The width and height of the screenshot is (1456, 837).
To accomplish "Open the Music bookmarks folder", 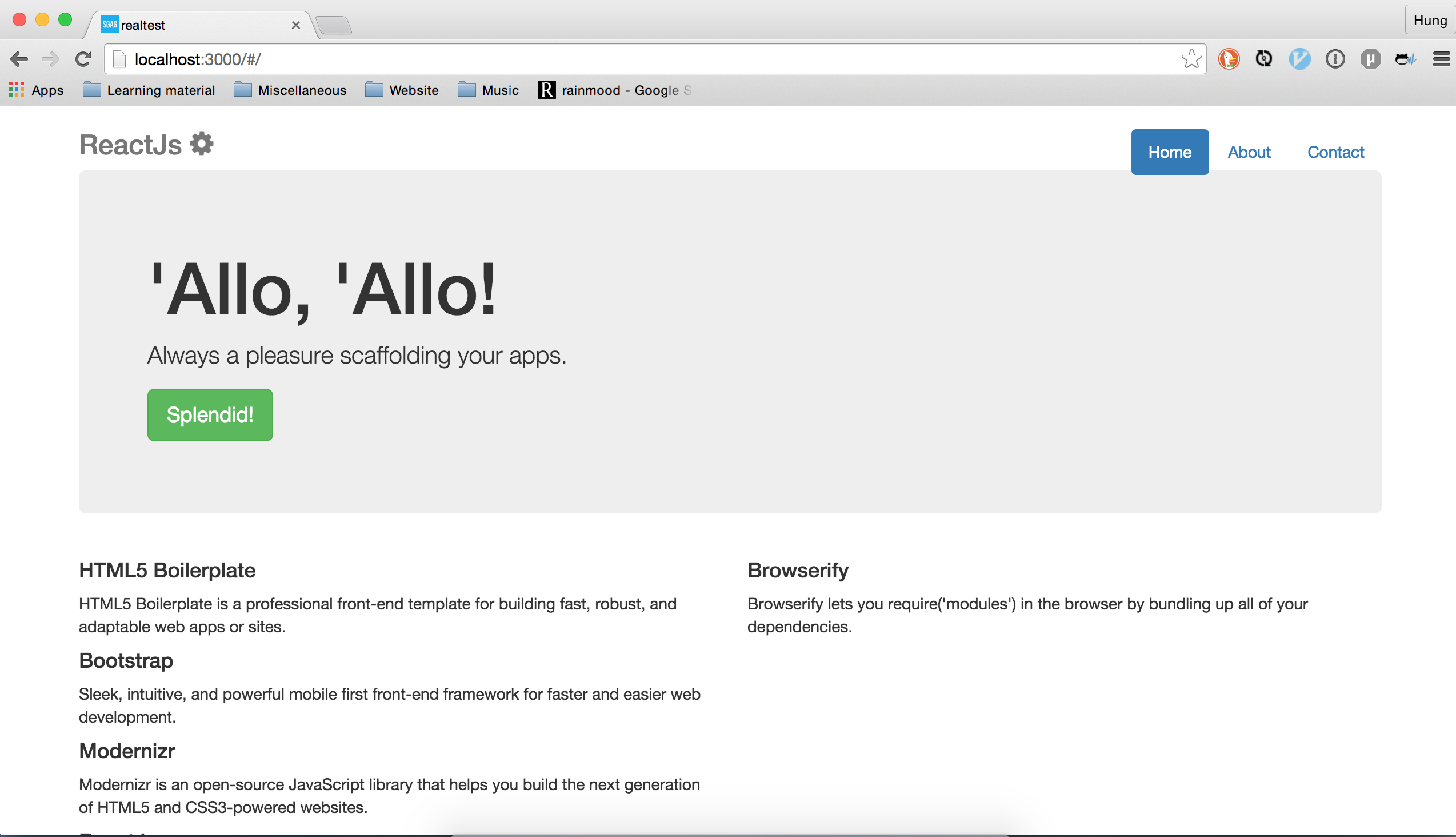I will click(x=489, y=90).
